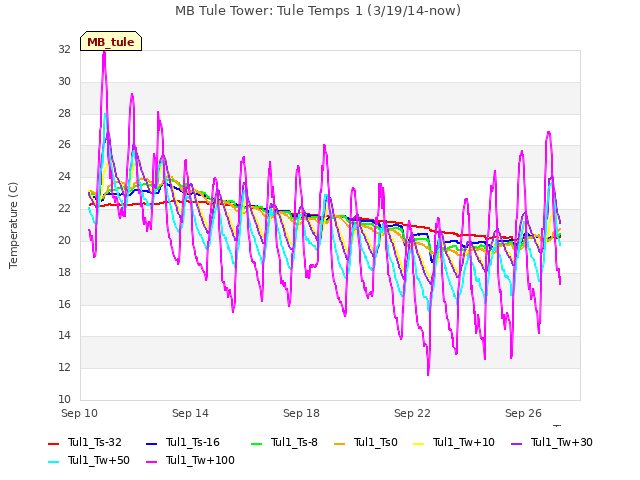
Task: Toggle the Tul1_Tw+30 legend entry
Action: coord(551,442)
